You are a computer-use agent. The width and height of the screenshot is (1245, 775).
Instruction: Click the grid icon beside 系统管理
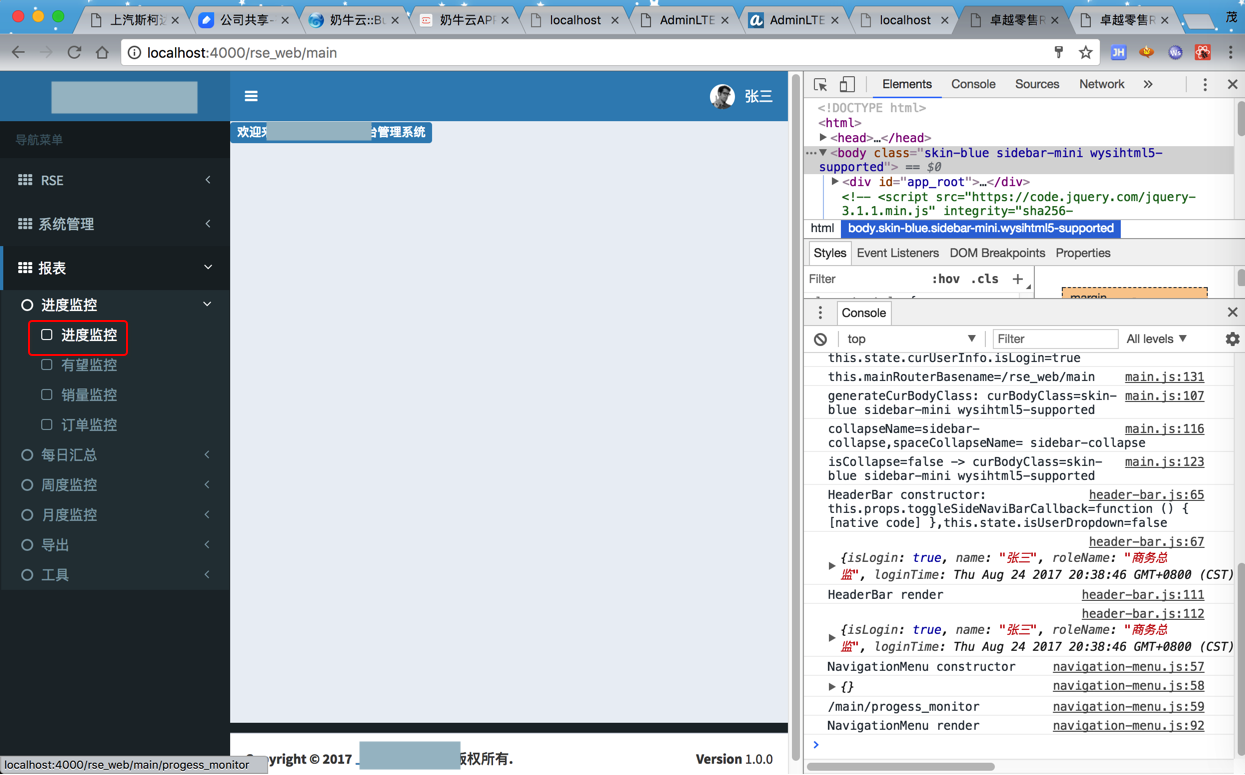[x=25, y=224]
